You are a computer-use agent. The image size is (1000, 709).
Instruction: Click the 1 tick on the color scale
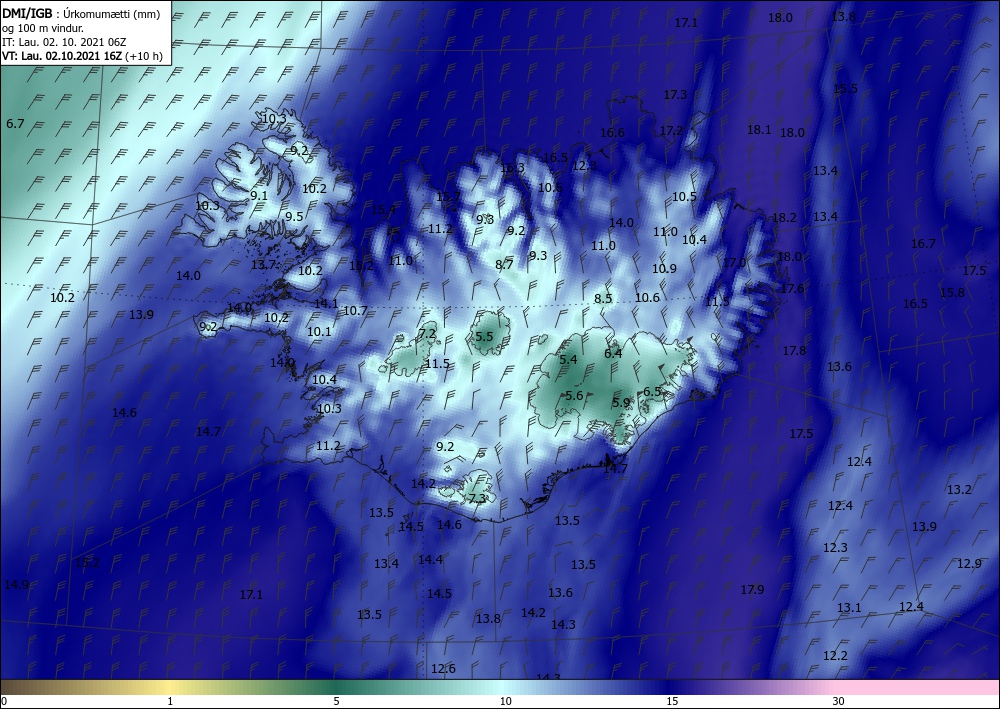pyautogui.click(x=170, y=701)
